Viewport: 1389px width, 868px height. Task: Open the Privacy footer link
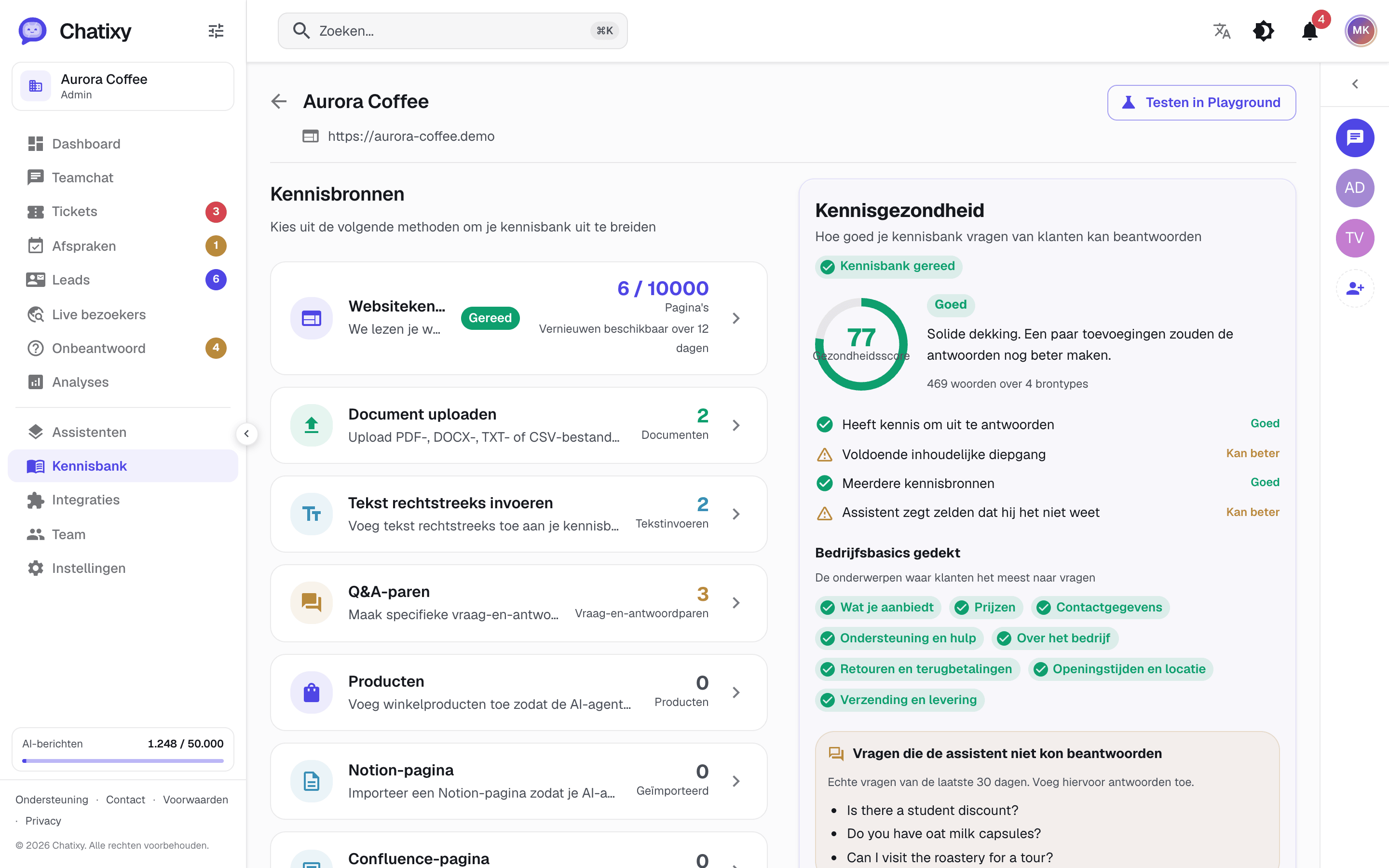(x=43, y=821)
